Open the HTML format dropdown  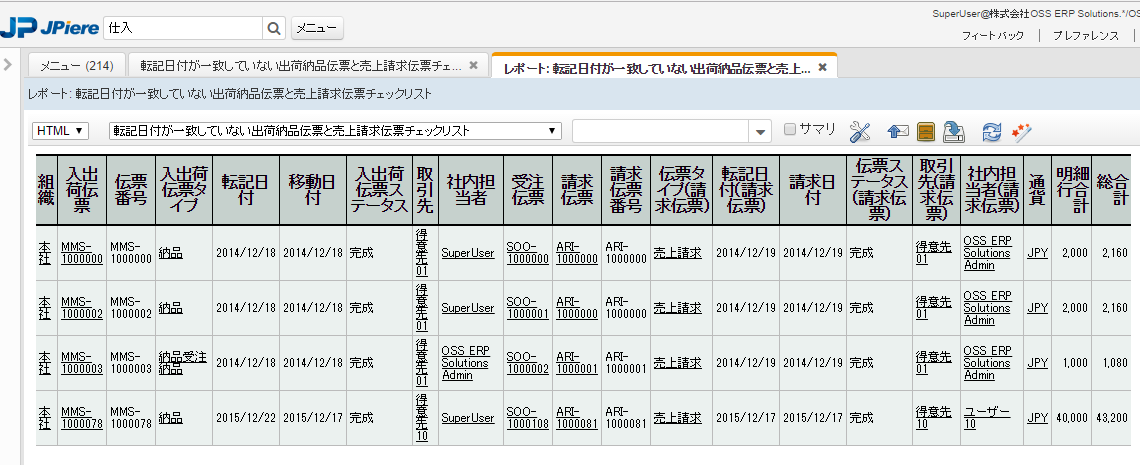point(60,131)
